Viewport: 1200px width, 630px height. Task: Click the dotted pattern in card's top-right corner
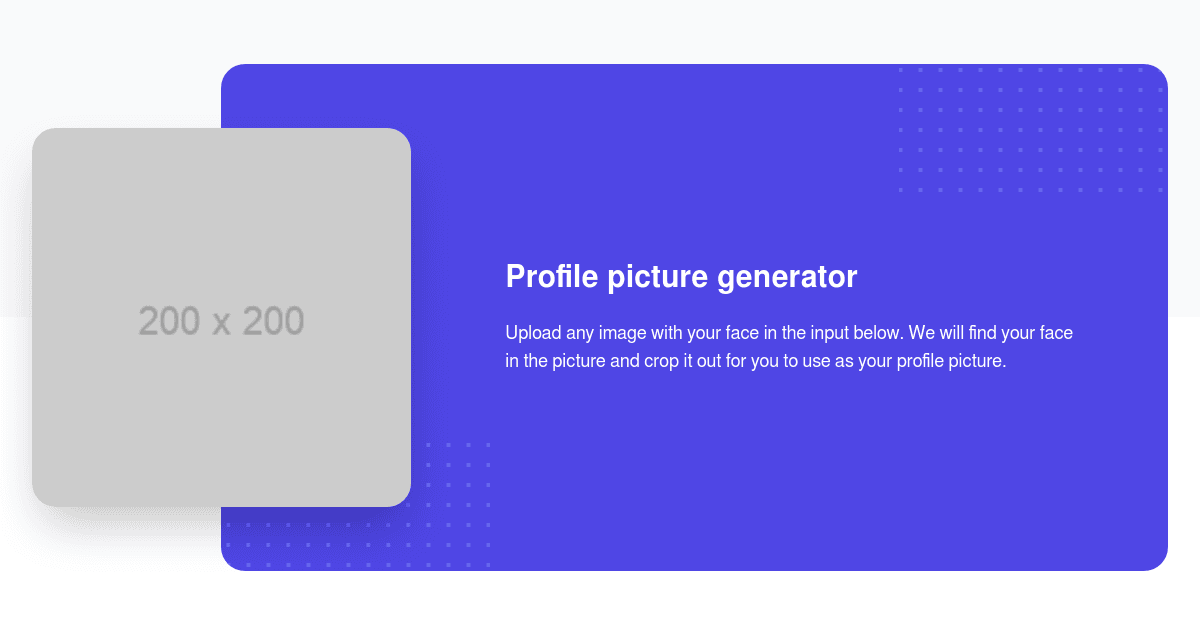(1031, 129)
